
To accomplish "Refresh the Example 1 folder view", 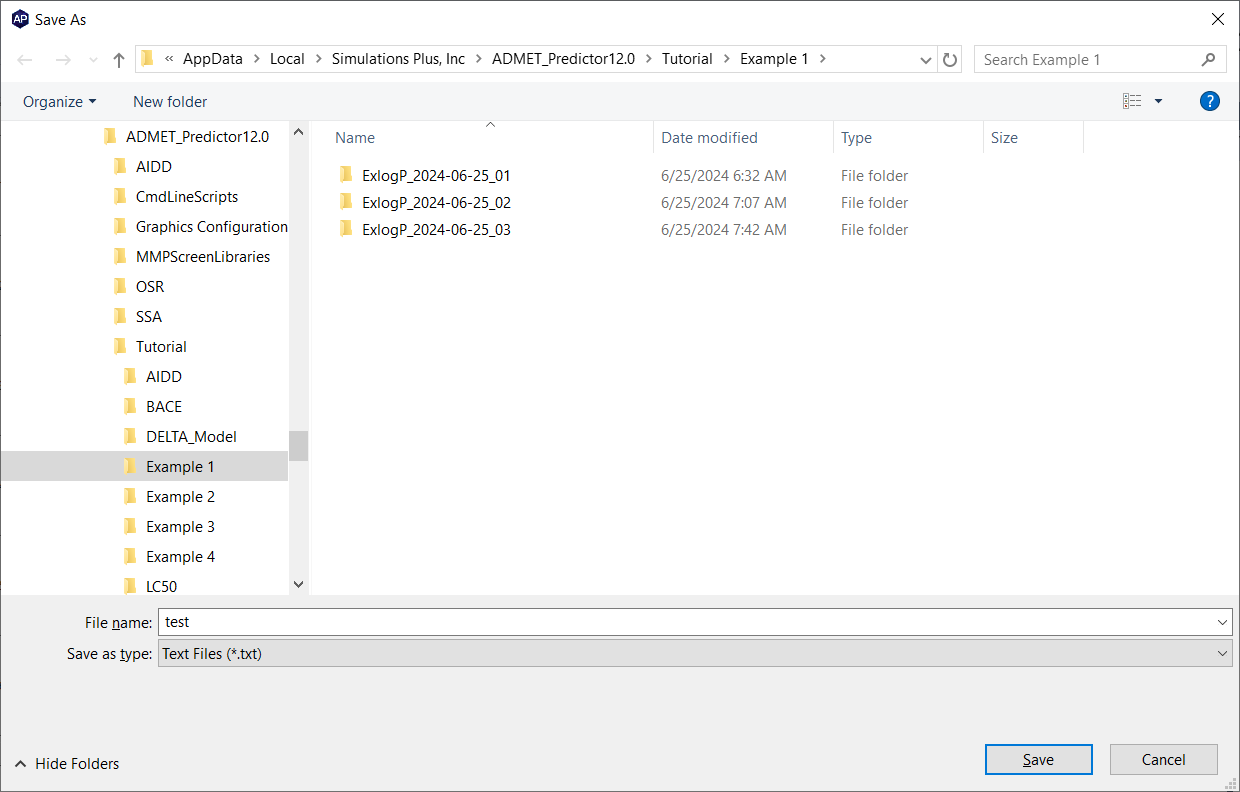I will click(950, 59).
